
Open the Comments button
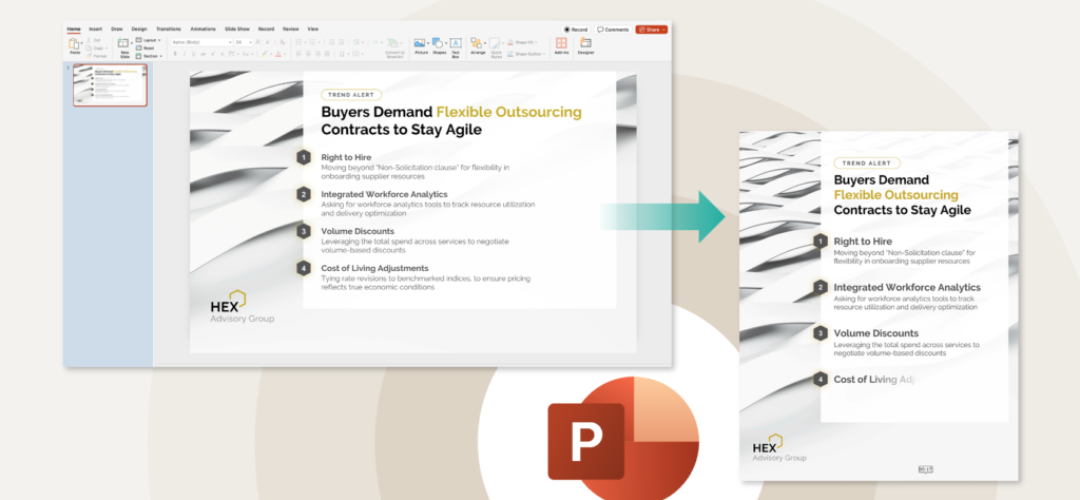[x=614, y=29]
